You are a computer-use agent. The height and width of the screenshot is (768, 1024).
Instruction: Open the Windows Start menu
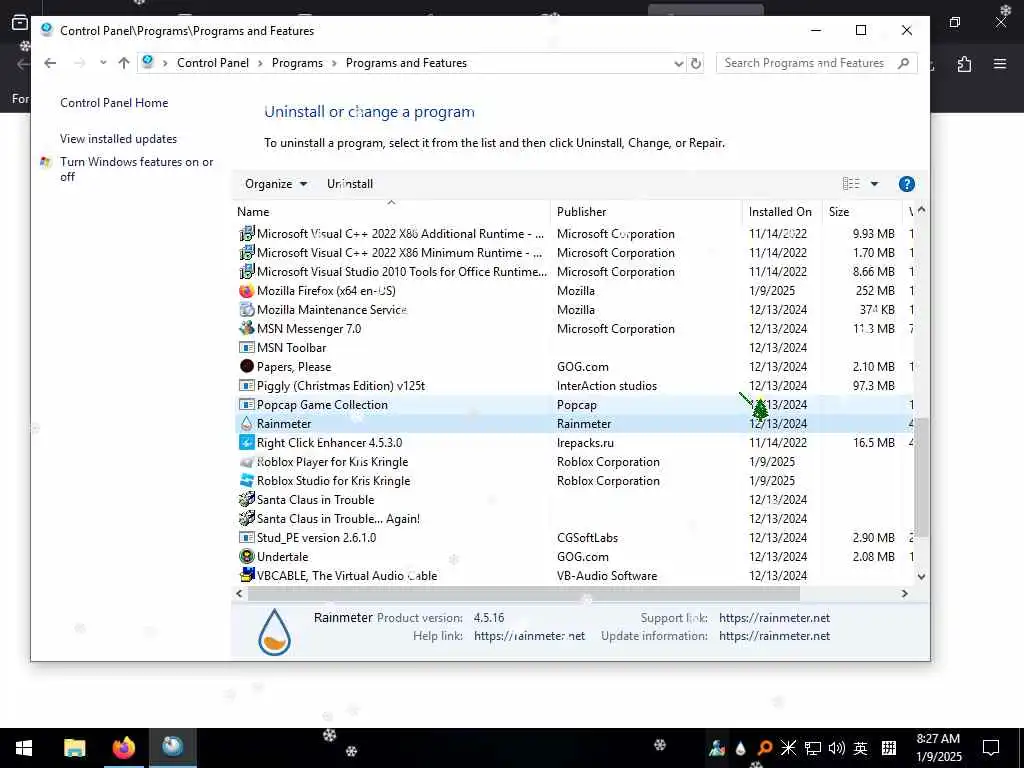point(24,748)
